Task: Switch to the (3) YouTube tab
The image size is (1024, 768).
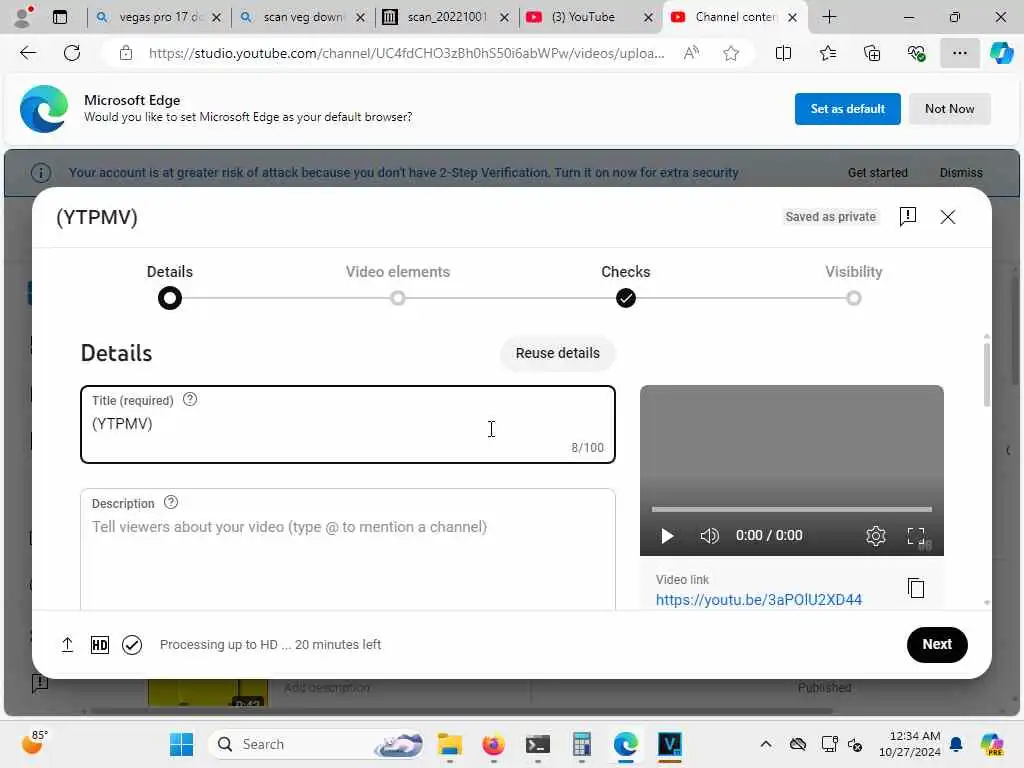Action: 583,17
